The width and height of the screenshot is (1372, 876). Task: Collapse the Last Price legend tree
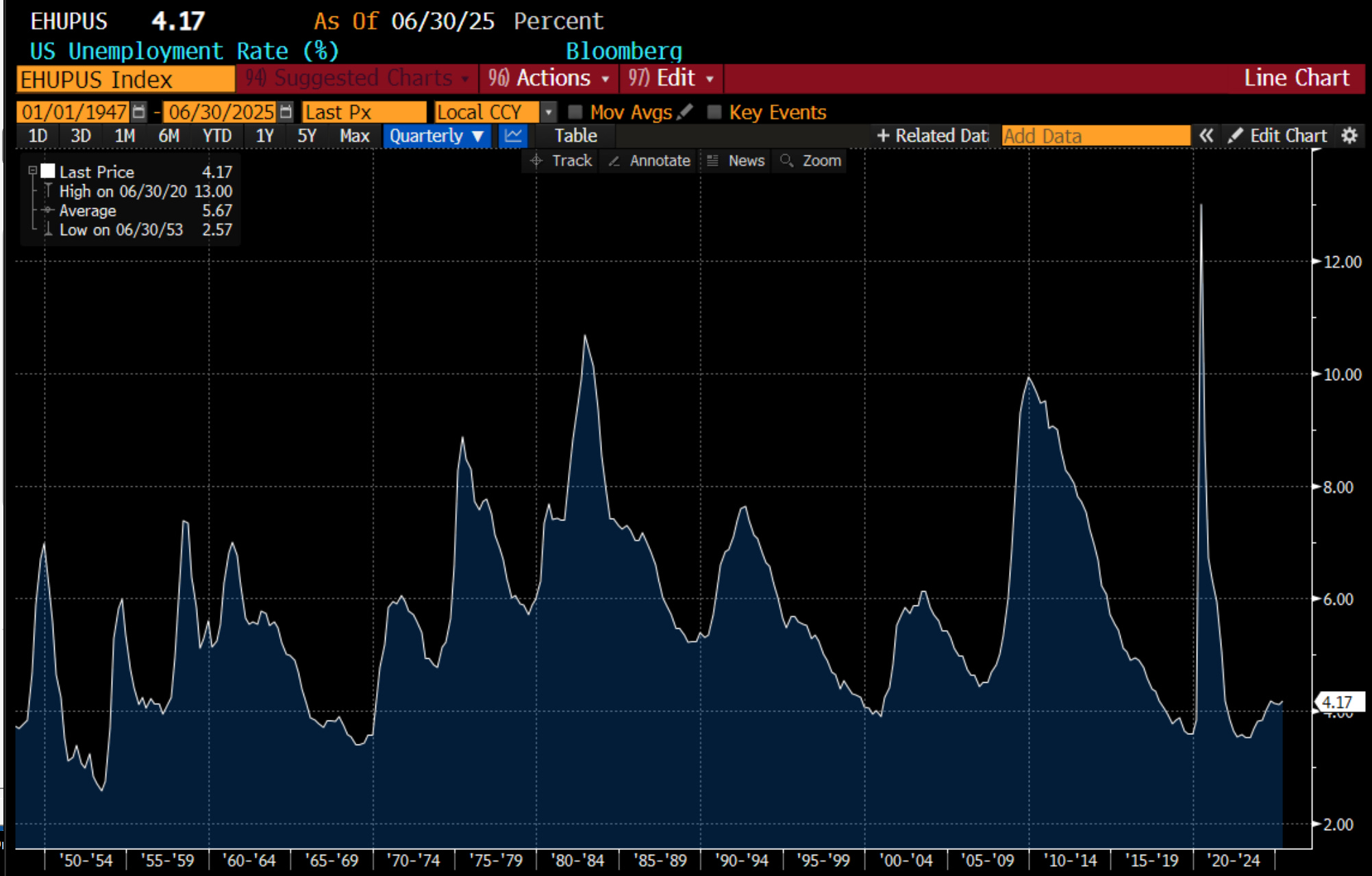click(x=32, y=171)
